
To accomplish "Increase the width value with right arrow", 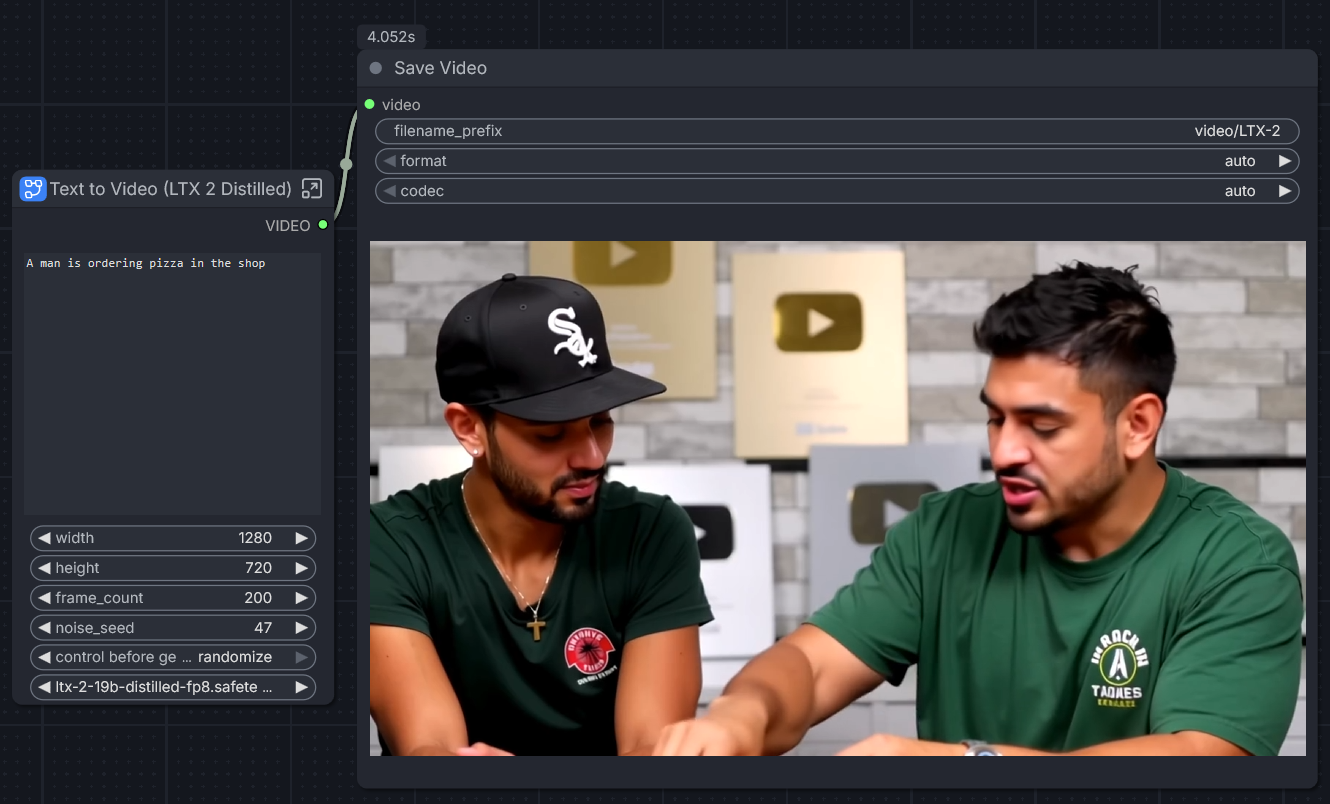I will 301,538.
